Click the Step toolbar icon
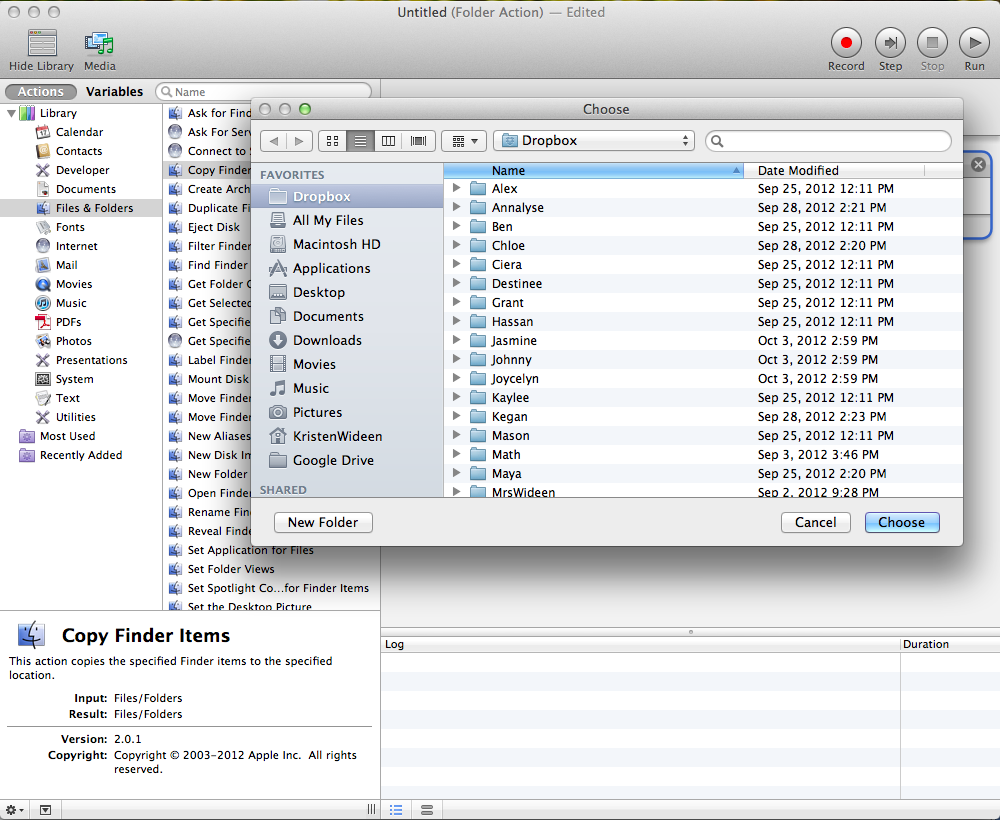The height and width of the screenshot is (820, 1000). 890,43
